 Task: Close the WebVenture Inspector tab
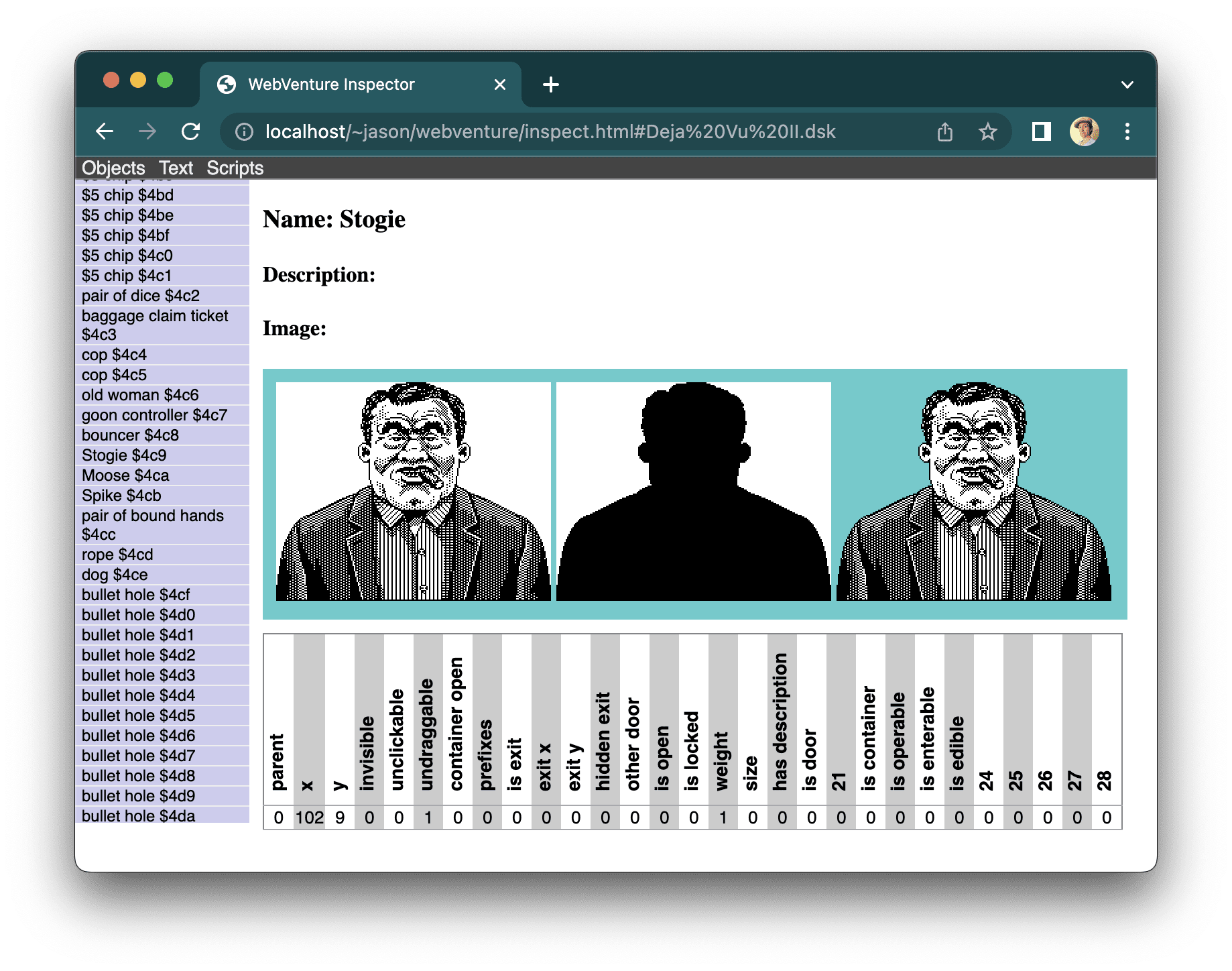tap(500, 84)
